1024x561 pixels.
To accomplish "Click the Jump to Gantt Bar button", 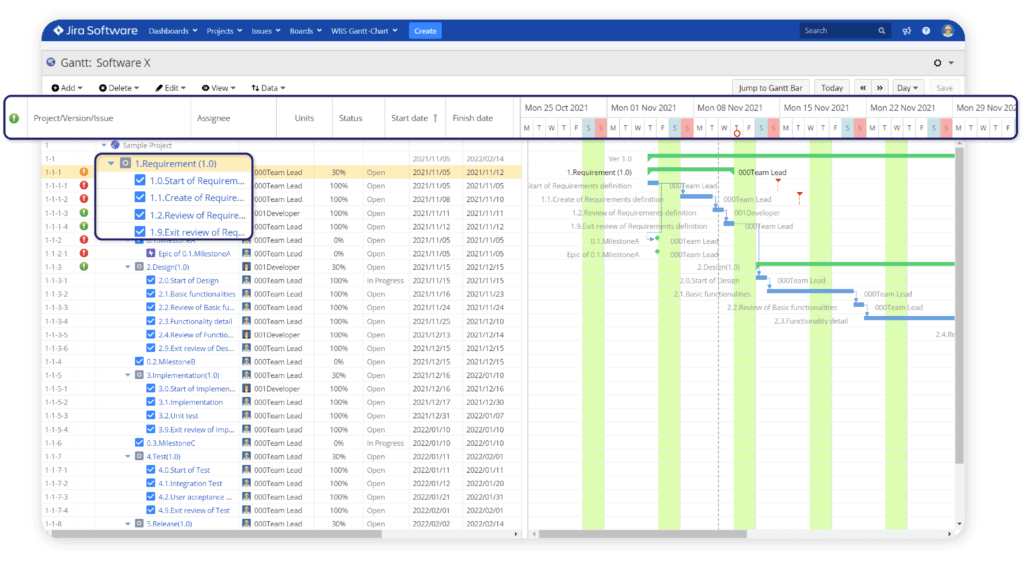I will [x=770, y=88].
